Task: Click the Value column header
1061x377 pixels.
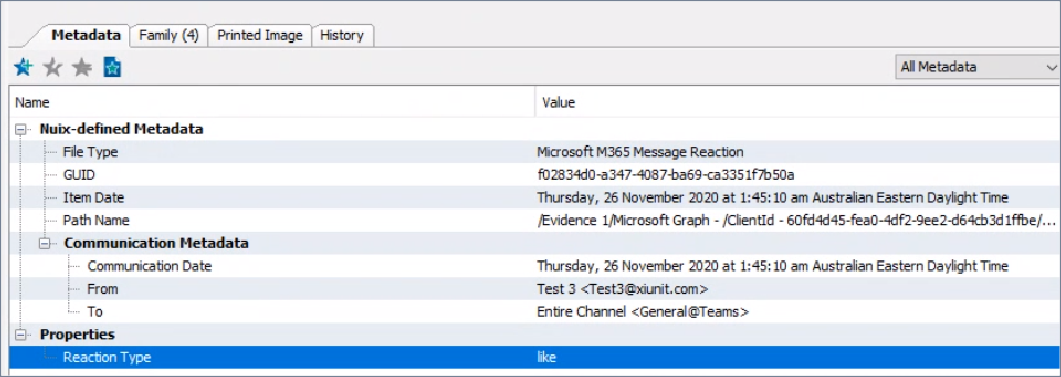Action: click(x=798, y=103)
